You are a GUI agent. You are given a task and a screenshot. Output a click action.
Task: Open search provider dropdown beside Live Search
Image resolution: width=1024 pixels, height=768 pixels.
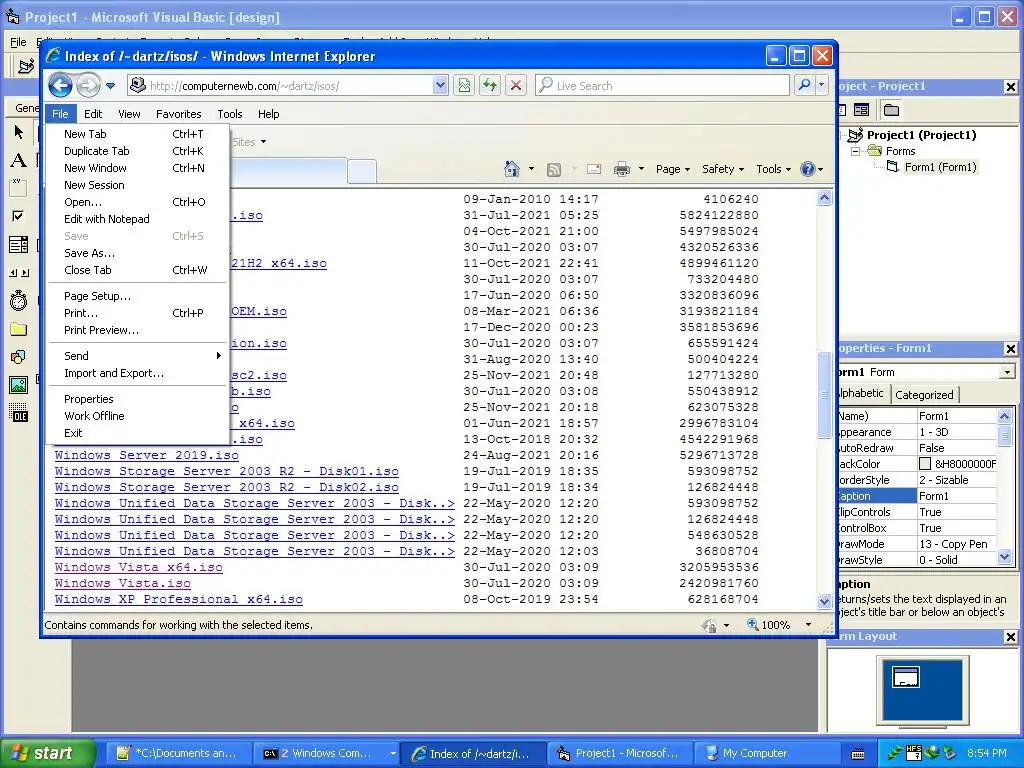[822, 85]
